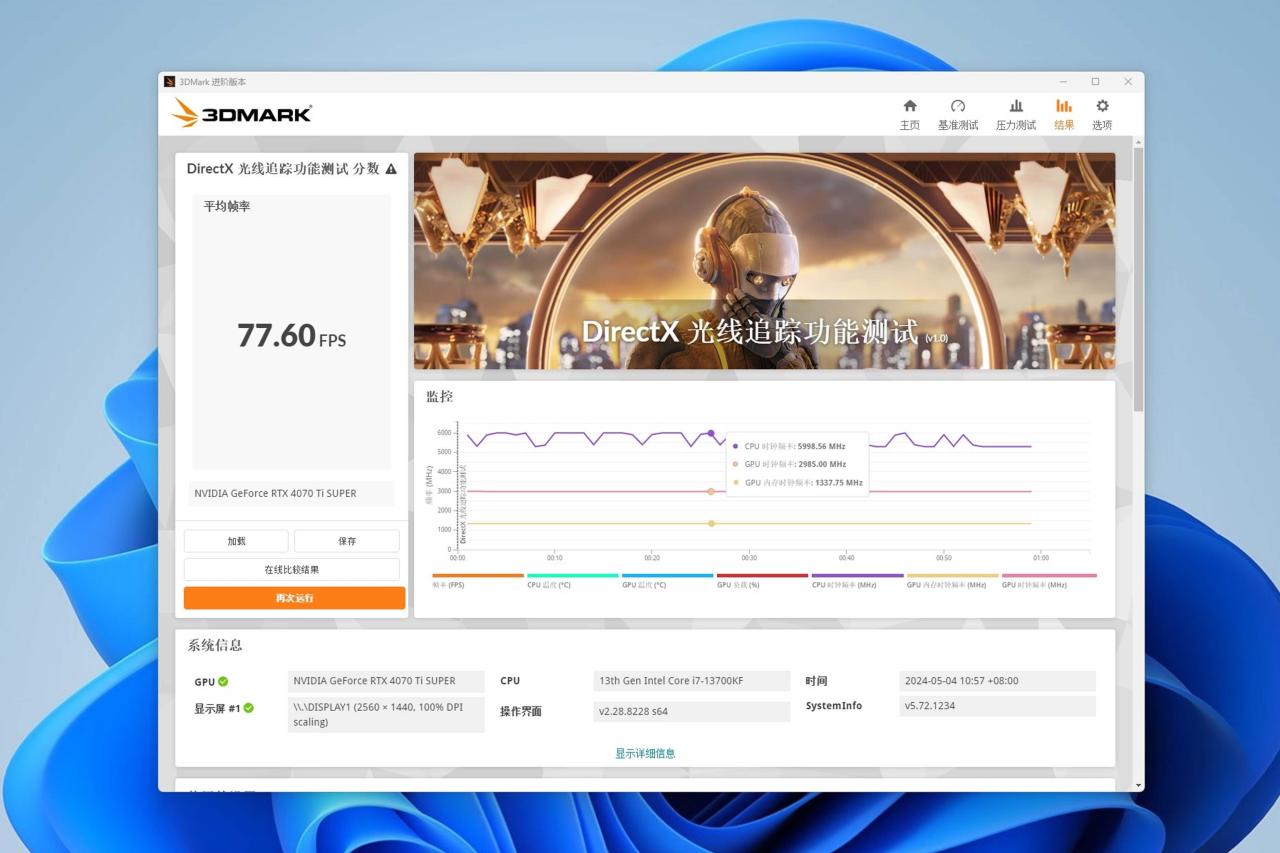Click the 系统信息 section heading
This screenshot has height=853, width=1280.
tap(215, 645)
